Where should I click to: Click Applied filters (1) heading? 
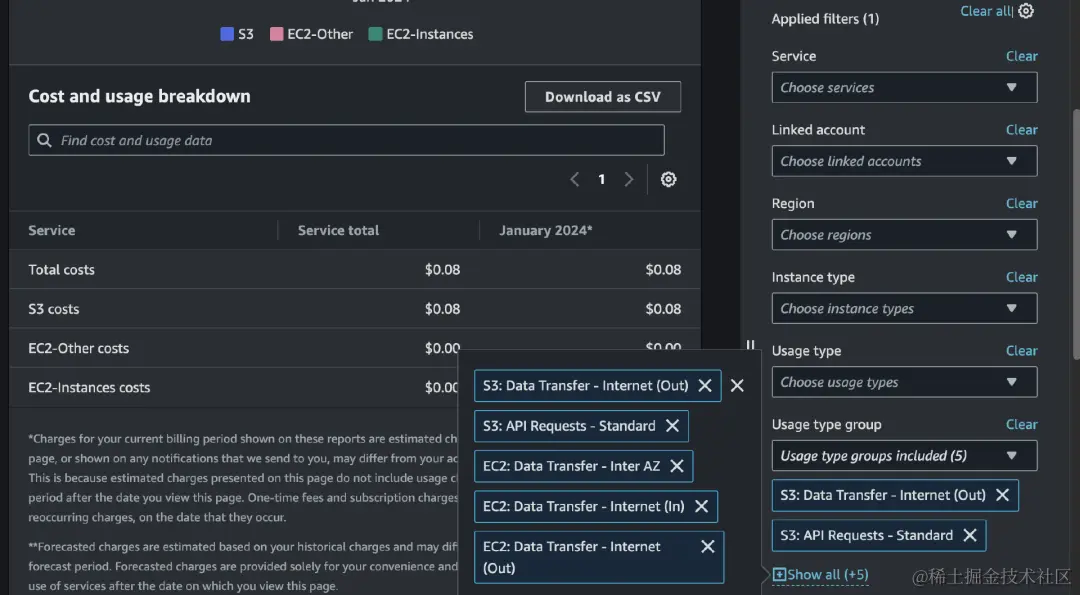pos(825,19)
